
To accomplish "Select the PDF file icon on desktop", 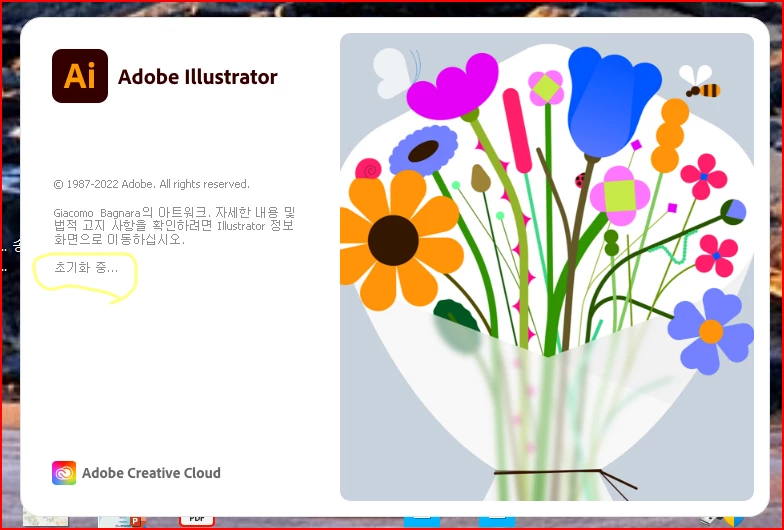I will click(197, 520).
